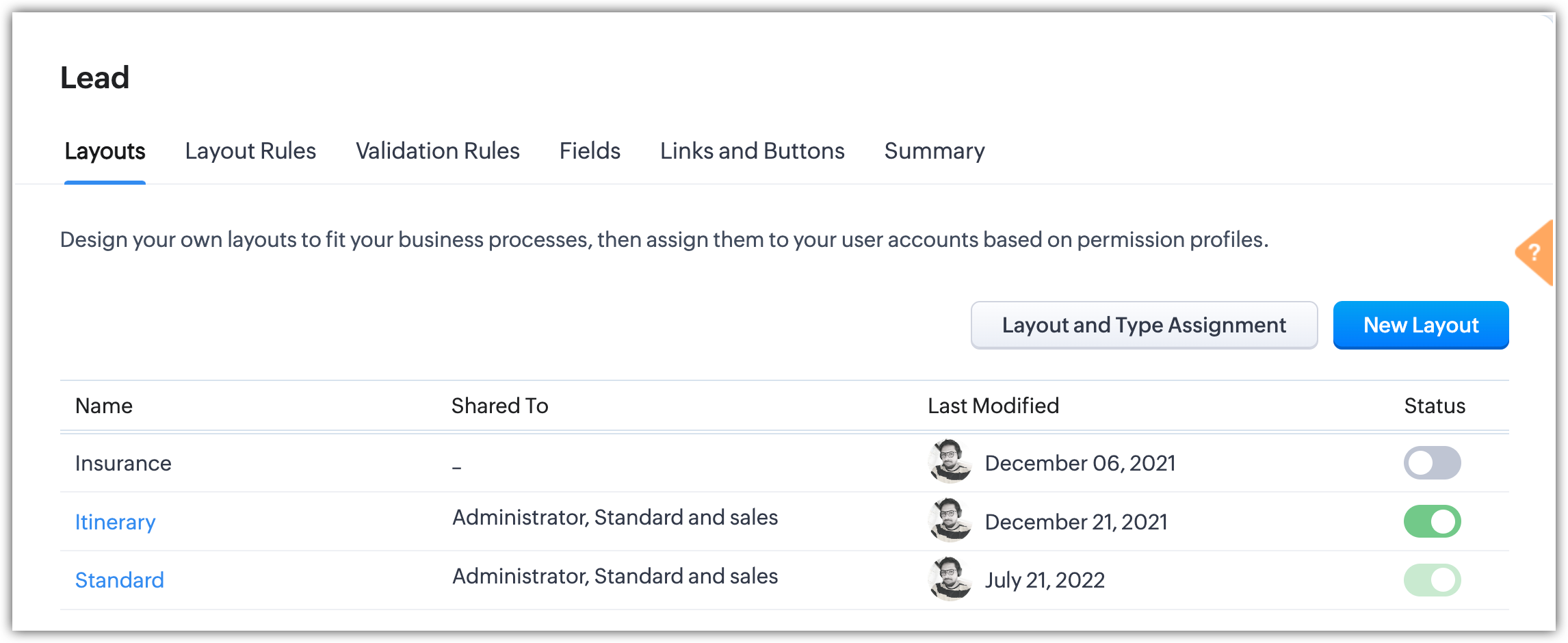Click the Name column header
The image size is (1568, 643).
[x=103, y=406]
